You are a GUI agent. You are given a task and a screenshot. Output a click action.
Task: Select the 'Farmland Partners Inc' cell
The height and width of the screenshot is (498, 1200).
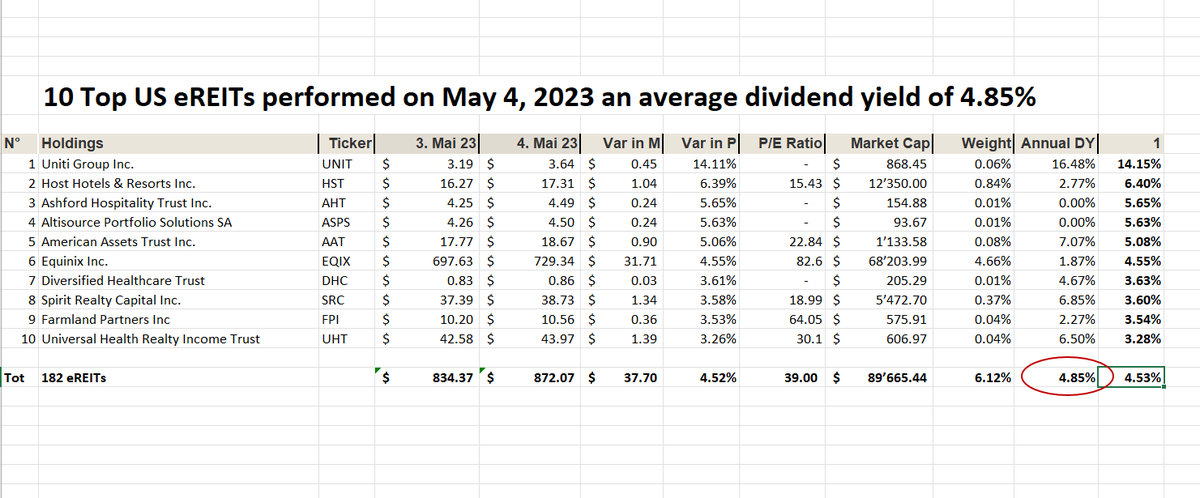point(178,319)
